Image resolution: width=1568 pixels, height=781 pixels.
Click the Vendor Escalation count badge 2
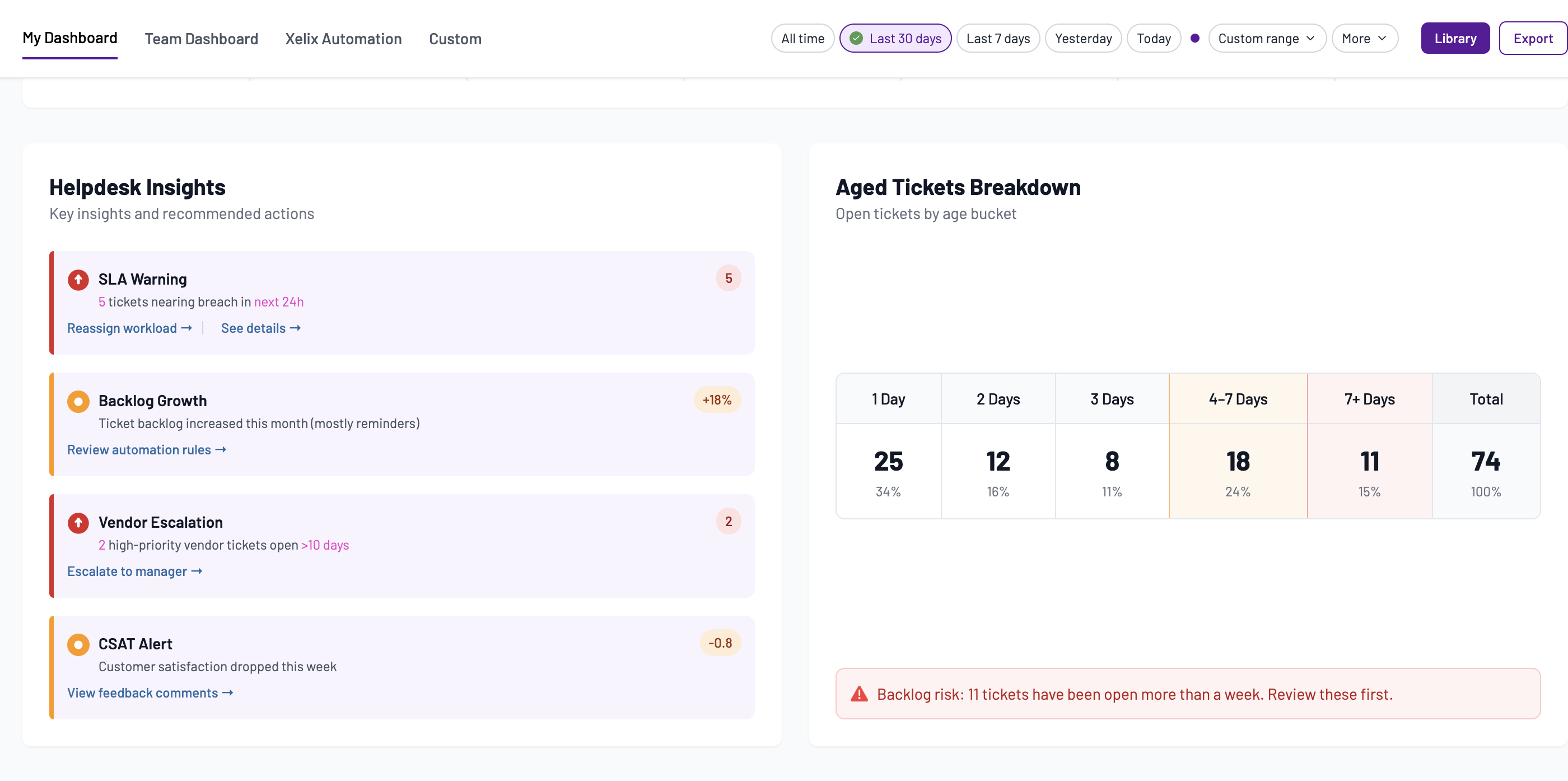tap(729, 522)
